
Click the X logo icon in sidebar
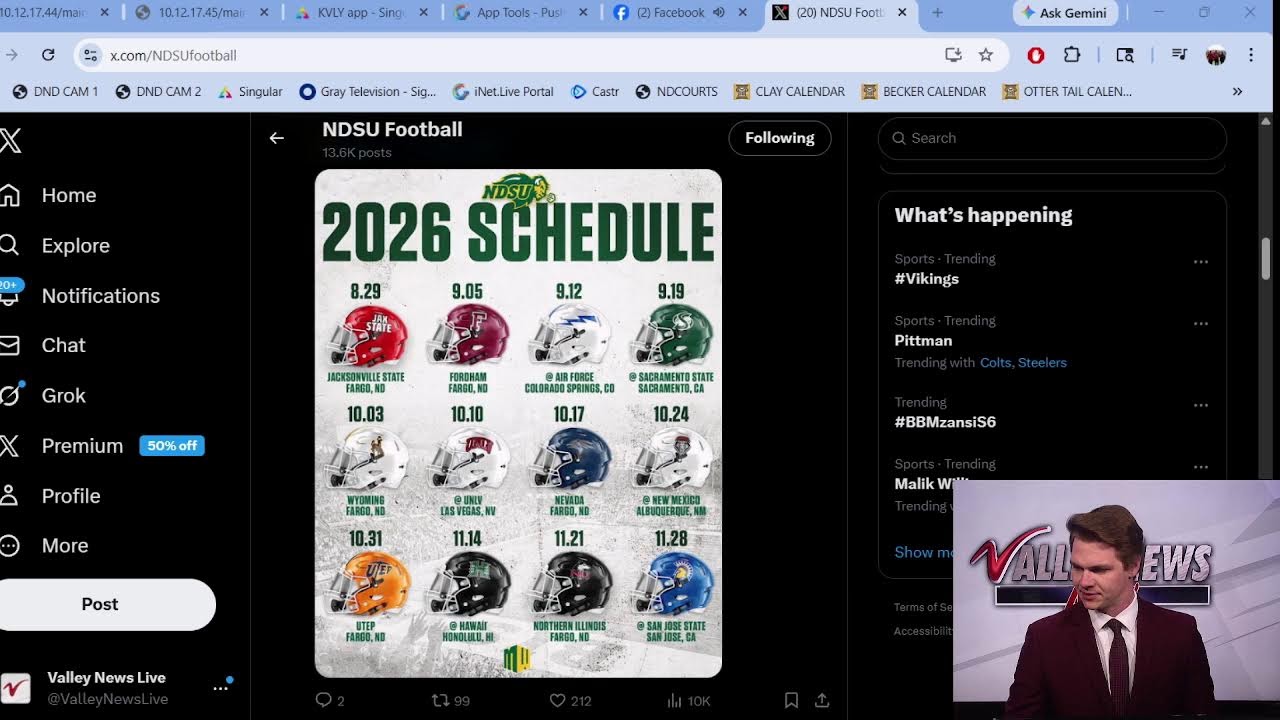point(10,140)
